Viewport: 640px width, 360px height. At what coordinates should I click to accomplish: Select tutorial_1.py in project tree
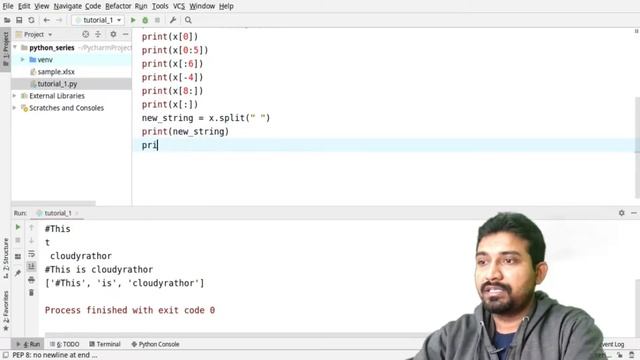[x=53, y=84]
